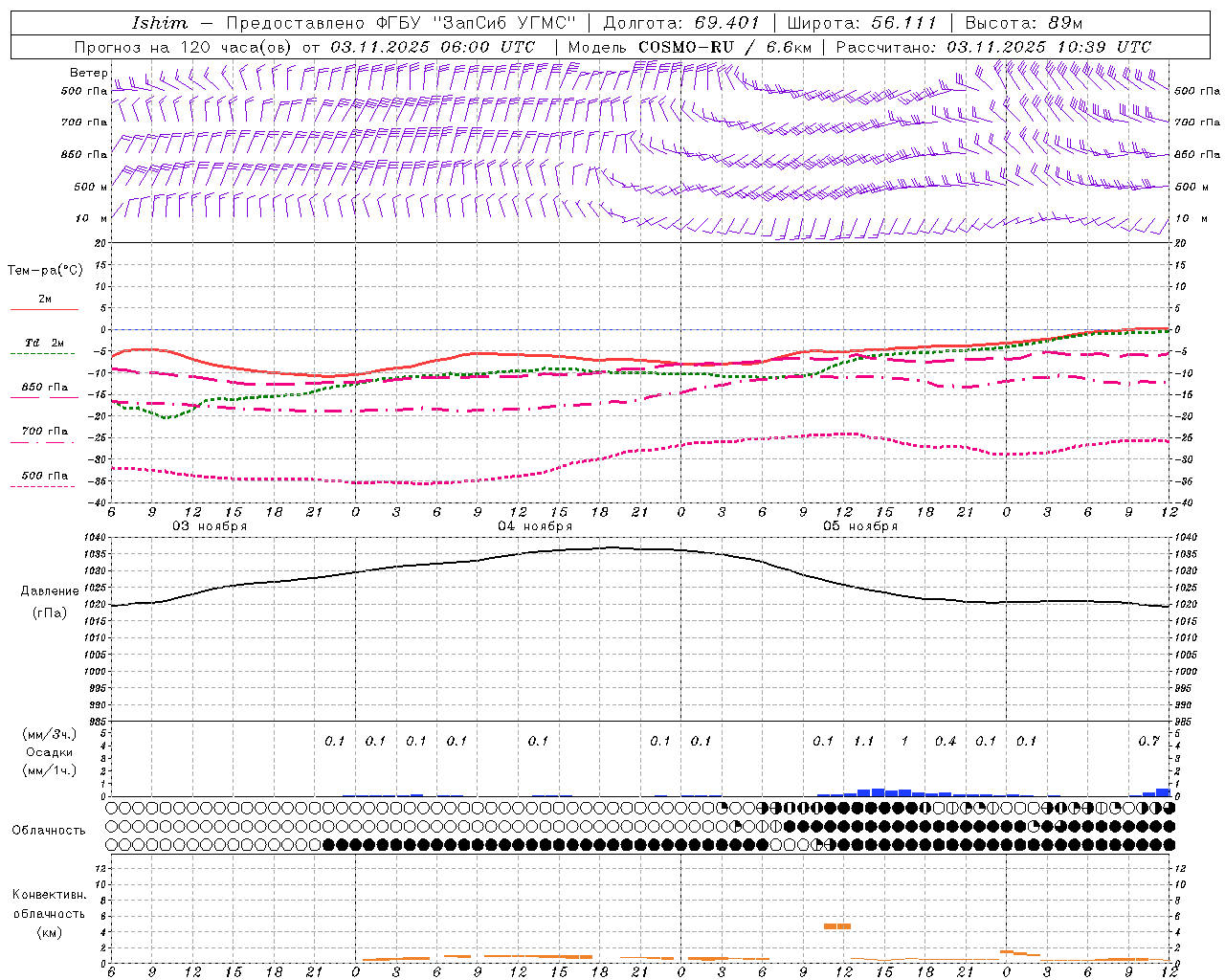Select the Прогноз на 120 часа(ов) text
The image size is (1225, 980).
click(x=185, y=47)
